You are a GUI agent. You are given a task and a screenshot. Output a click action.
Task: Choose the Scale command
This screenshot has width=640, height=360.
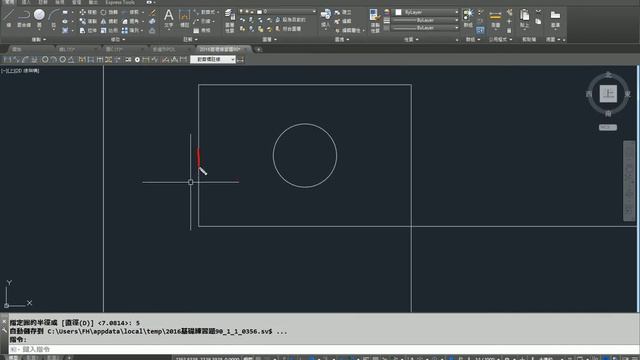109,30
